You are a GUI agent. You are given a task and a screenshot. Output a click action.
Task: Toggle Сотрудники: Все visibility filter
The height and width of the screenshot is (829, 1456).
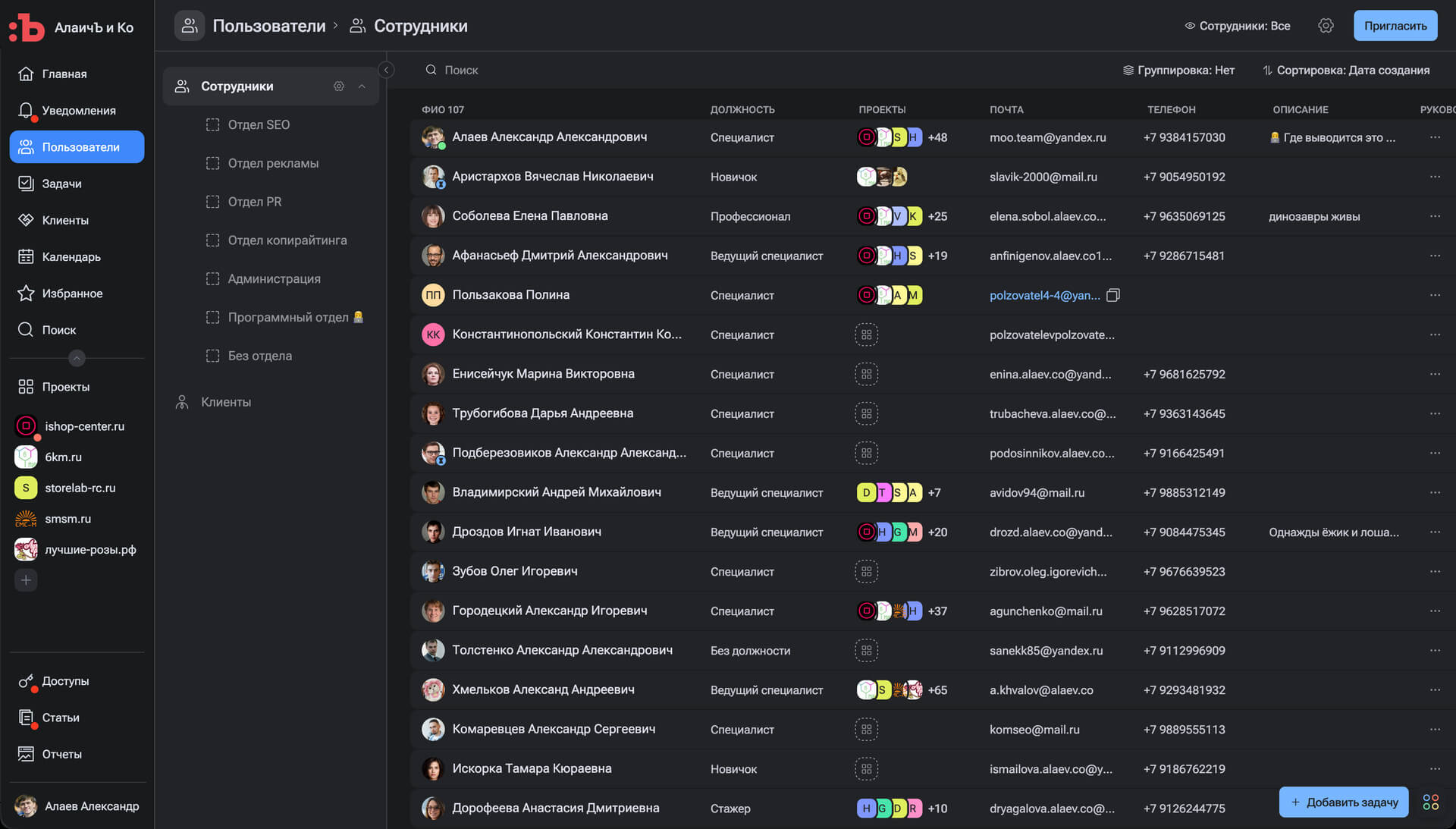pos(1238,26)
